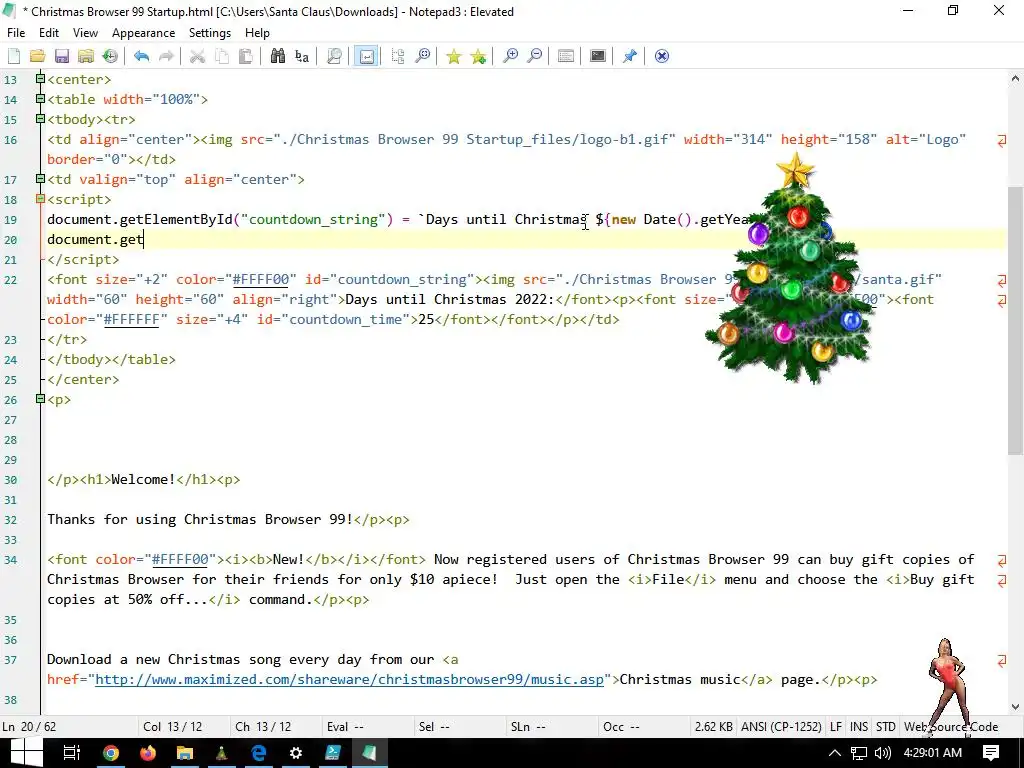
Task: Open Find with binoculars icon
Action: (278, 56)
